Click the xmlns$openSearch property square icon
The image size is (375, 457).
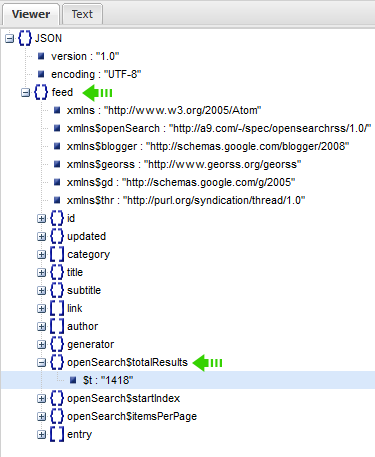click(x=57, y=128)
